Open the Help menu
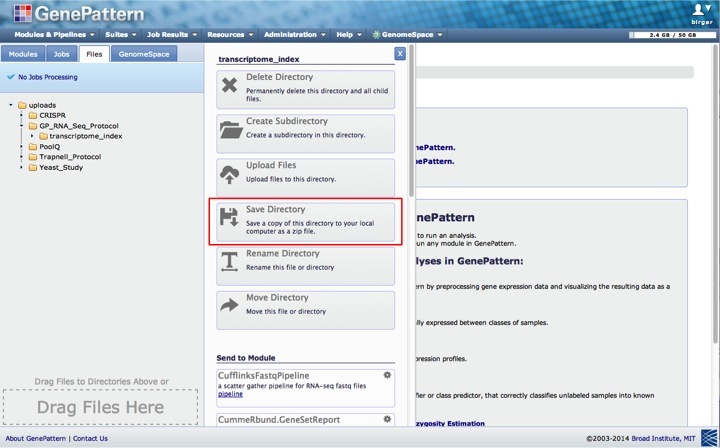 click(x=349, y=34)
